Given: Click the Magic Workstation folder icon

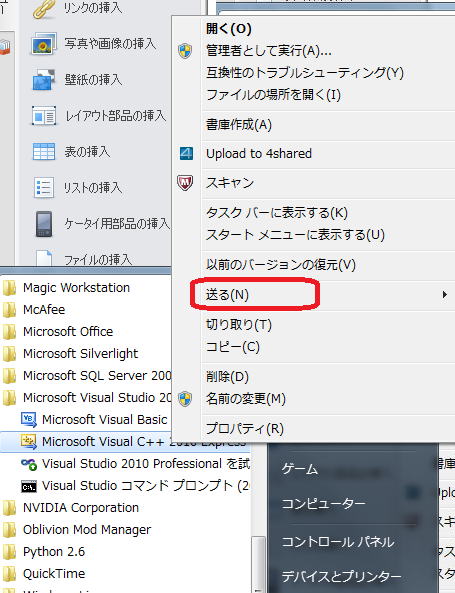Looking at the screenshot, I should (x=9, y=288).
